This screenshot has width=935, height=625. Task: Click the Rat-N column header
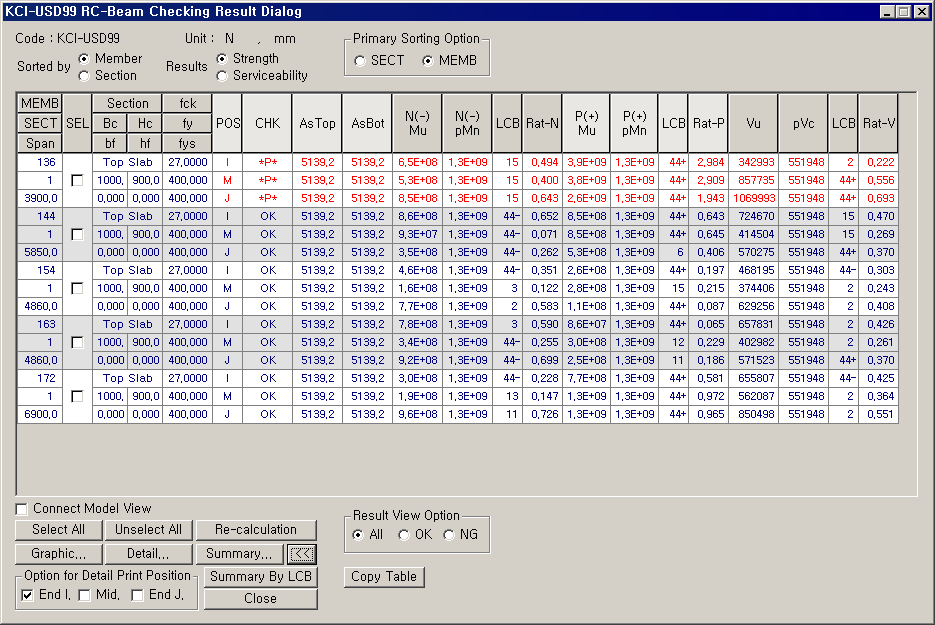542,123
